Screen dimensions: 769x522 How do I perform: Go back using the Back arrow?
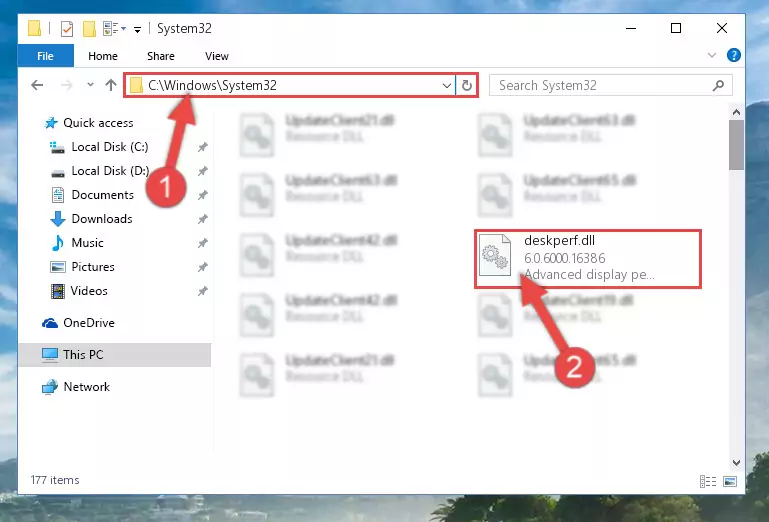(37, 85)
